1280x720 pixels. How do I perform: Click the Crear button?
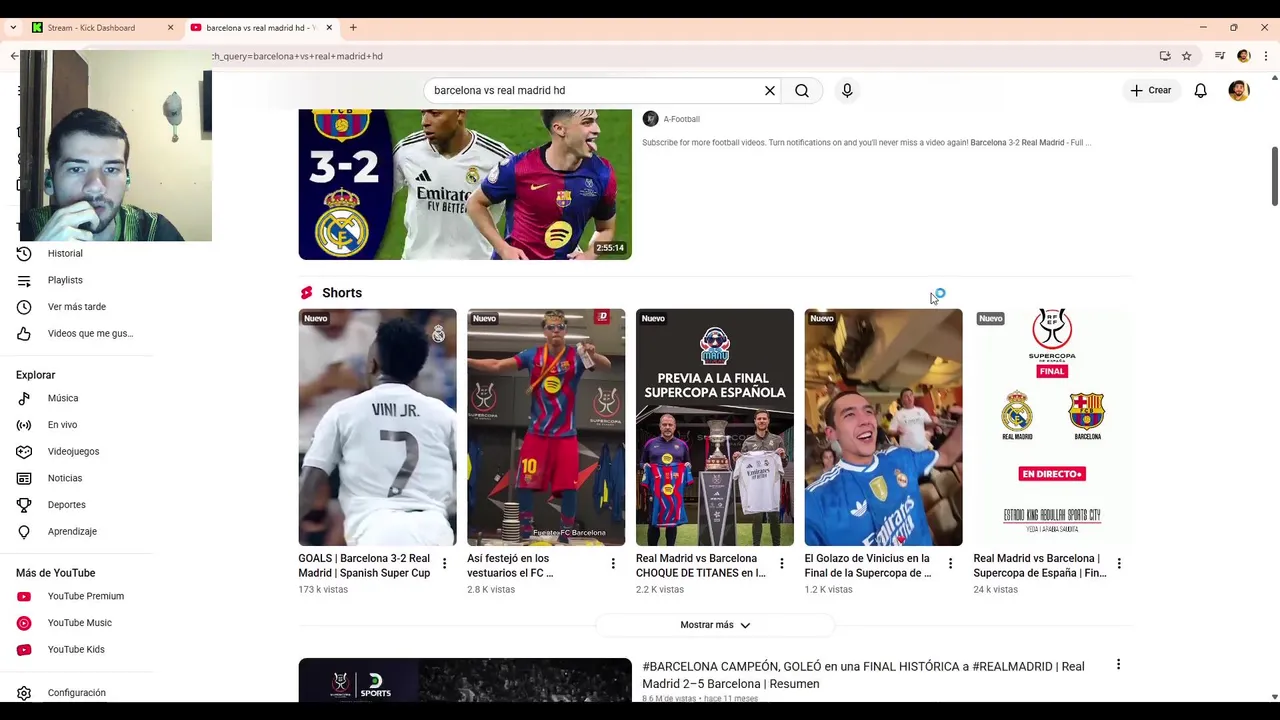[1150, 90]
